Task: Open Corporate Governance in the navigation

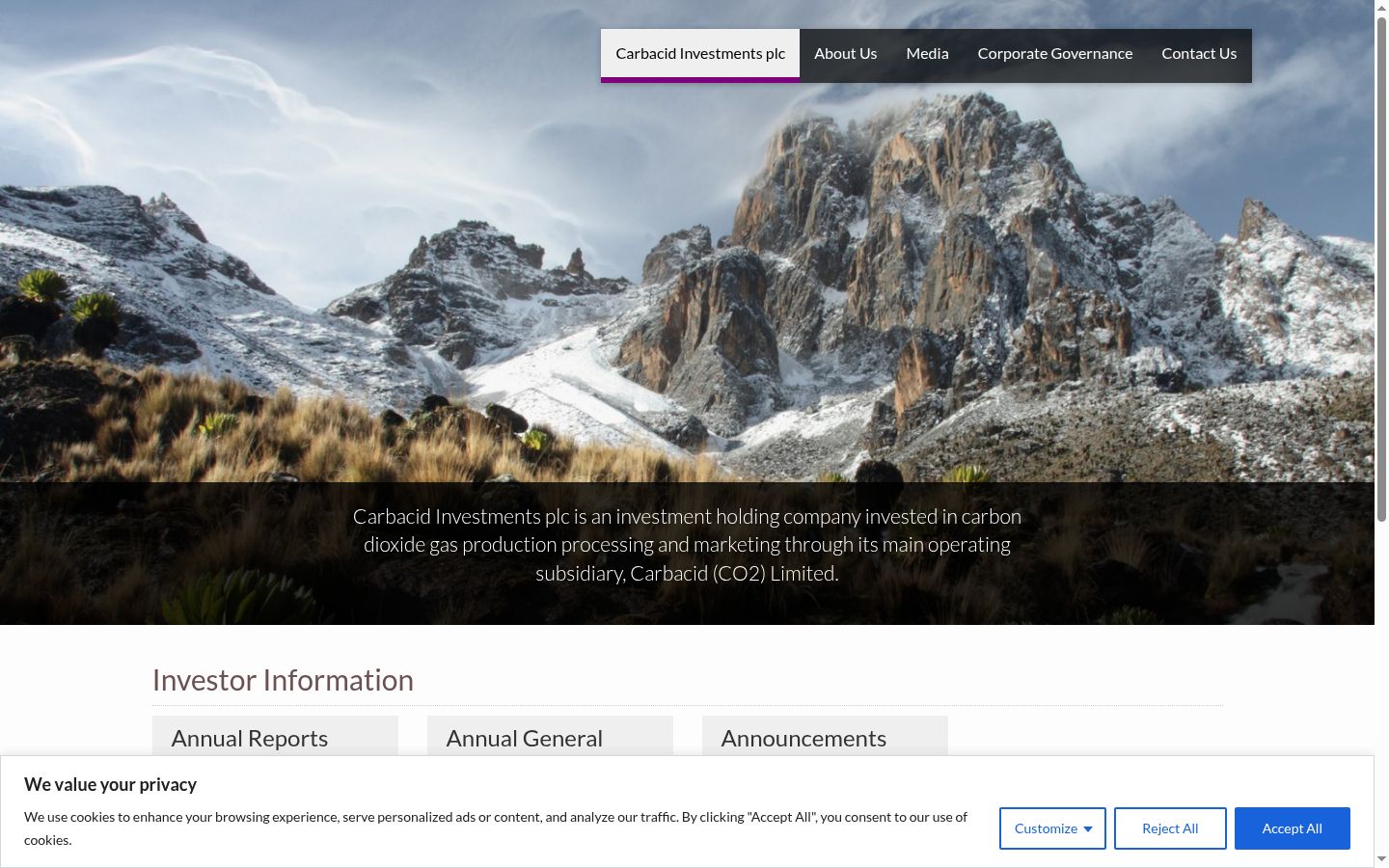Action: tap(1055, 54)
